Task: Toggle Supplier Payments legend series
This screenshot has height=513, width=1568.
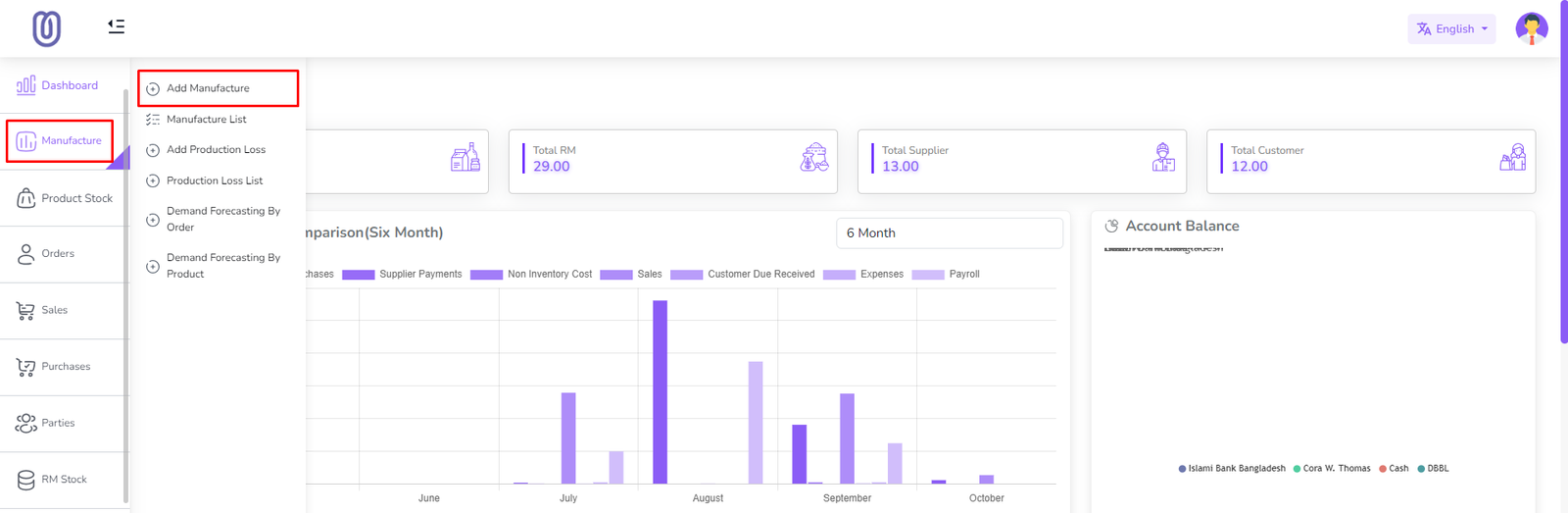Action: (402, 275)
